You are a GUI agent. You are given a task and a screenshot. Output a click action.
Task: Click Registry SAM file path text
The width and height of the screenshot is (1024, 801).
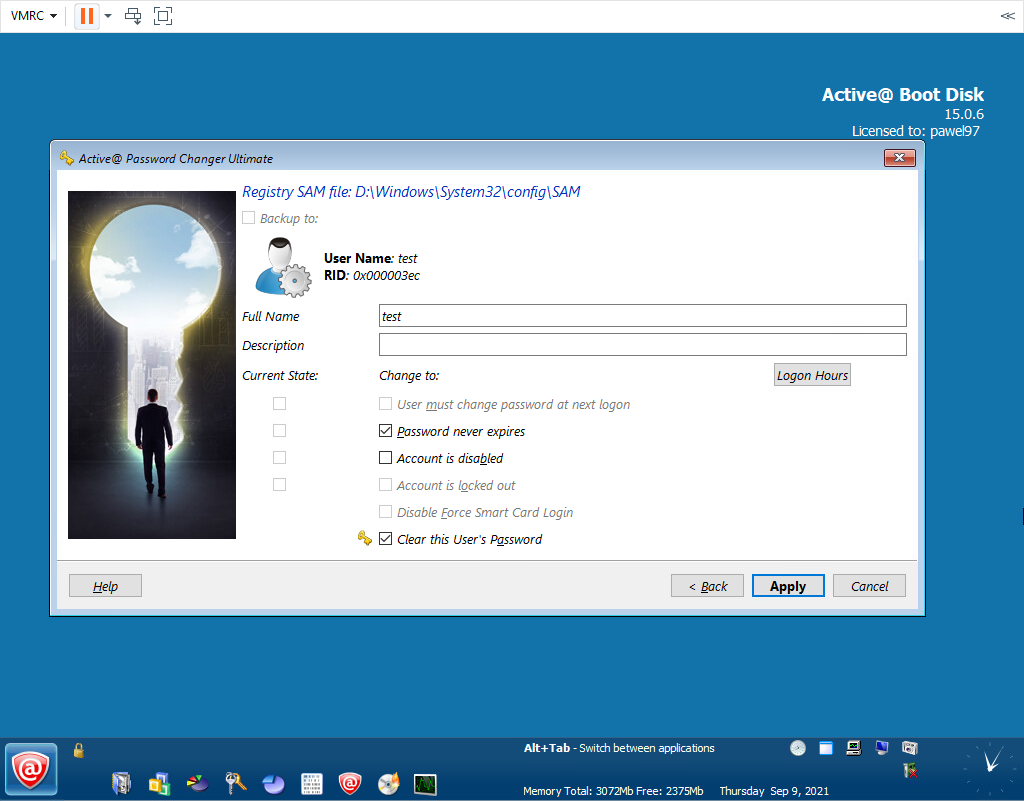[411, 191]
